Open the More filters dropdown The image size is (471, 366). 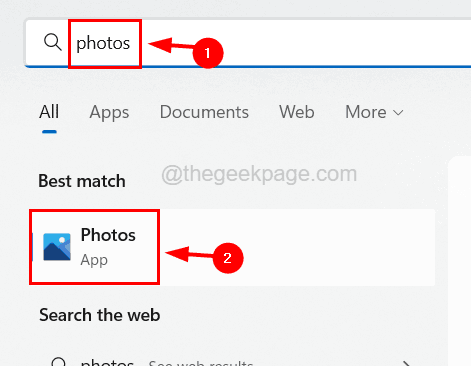374,112
